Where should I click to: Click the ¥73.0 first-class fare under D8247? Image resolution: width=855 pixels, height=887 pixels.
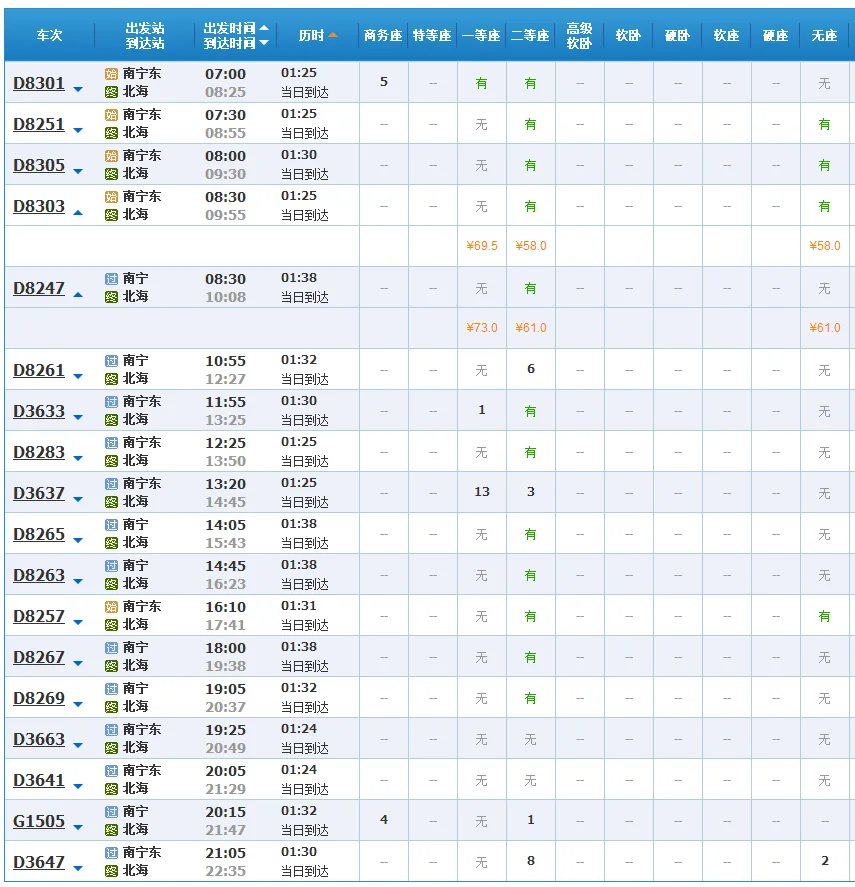pos(481,327)
